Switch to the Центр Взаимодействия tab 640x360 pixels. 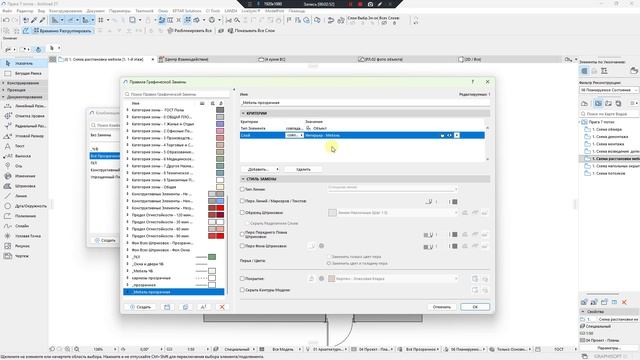point(206,59)
